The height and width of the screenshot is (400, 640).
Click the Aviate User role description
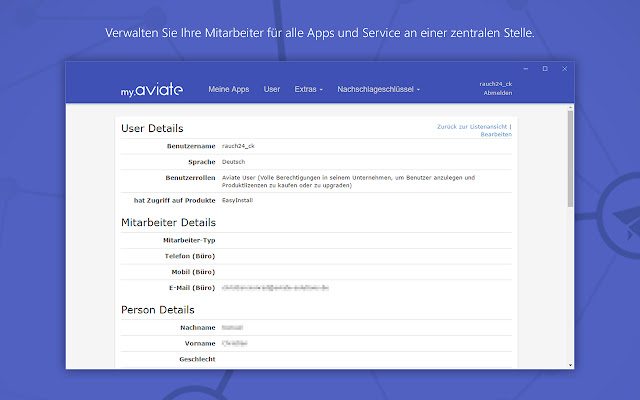pyautogui.click(x=348, y=181)
